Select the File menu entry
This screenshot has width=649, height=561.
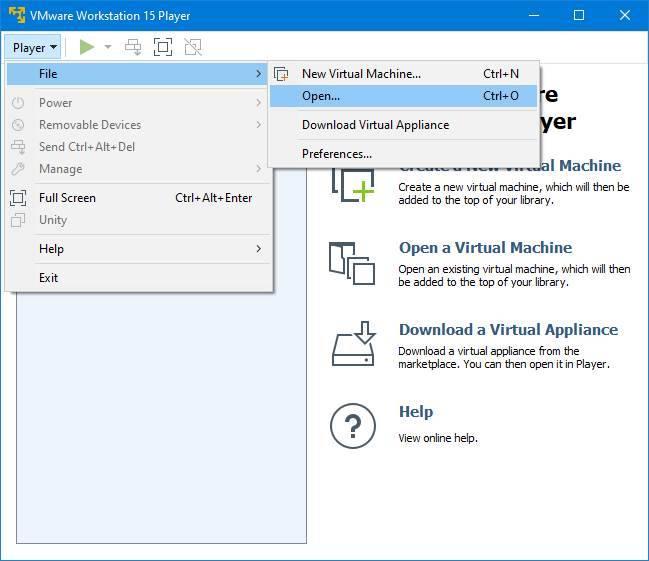click(x=137, y=74)
